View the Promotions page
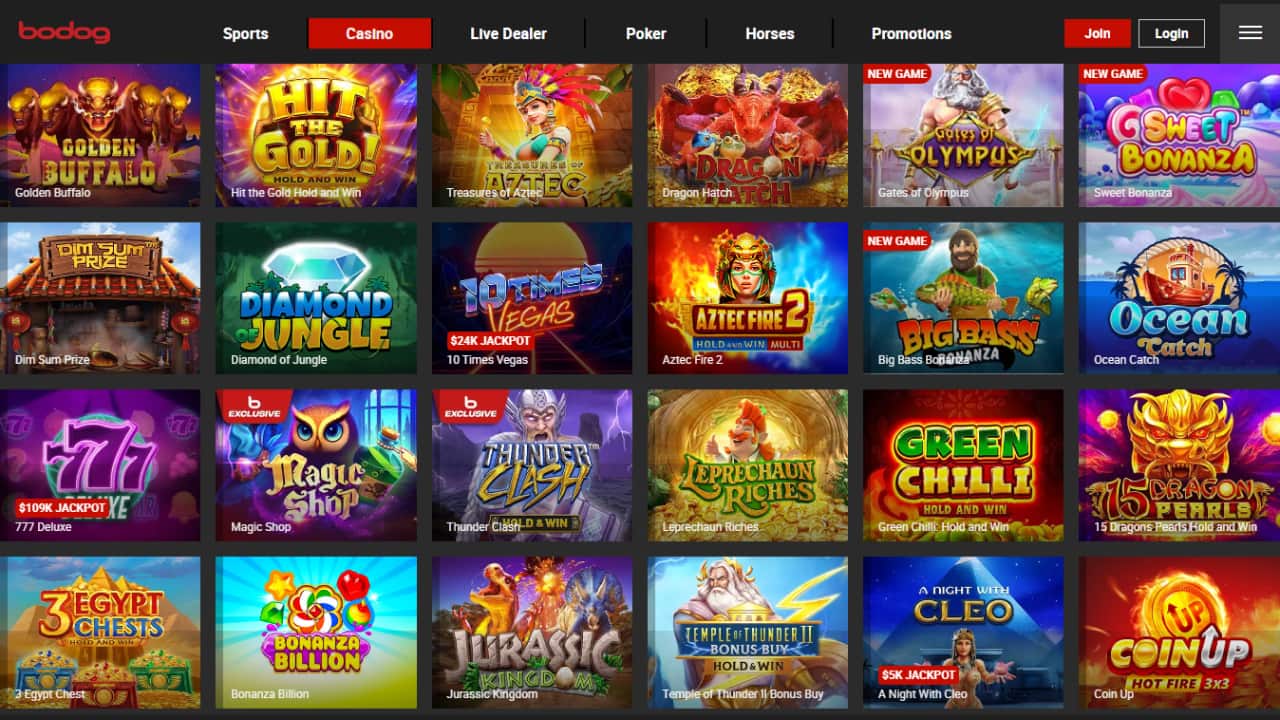Viewport: 1280px width, 720px height. click(x=911, y=33)
